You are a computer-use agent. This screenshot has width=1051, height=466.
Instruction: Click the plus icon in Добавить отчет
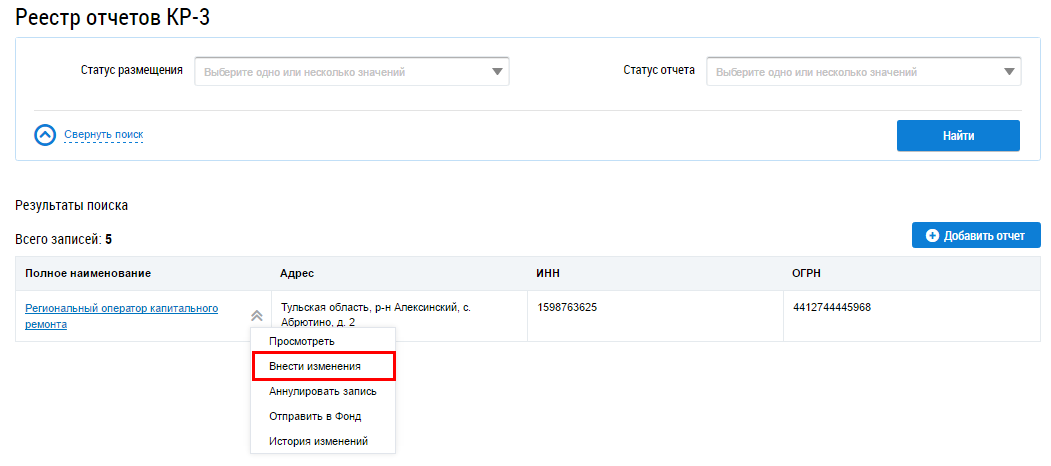(932, 235)
